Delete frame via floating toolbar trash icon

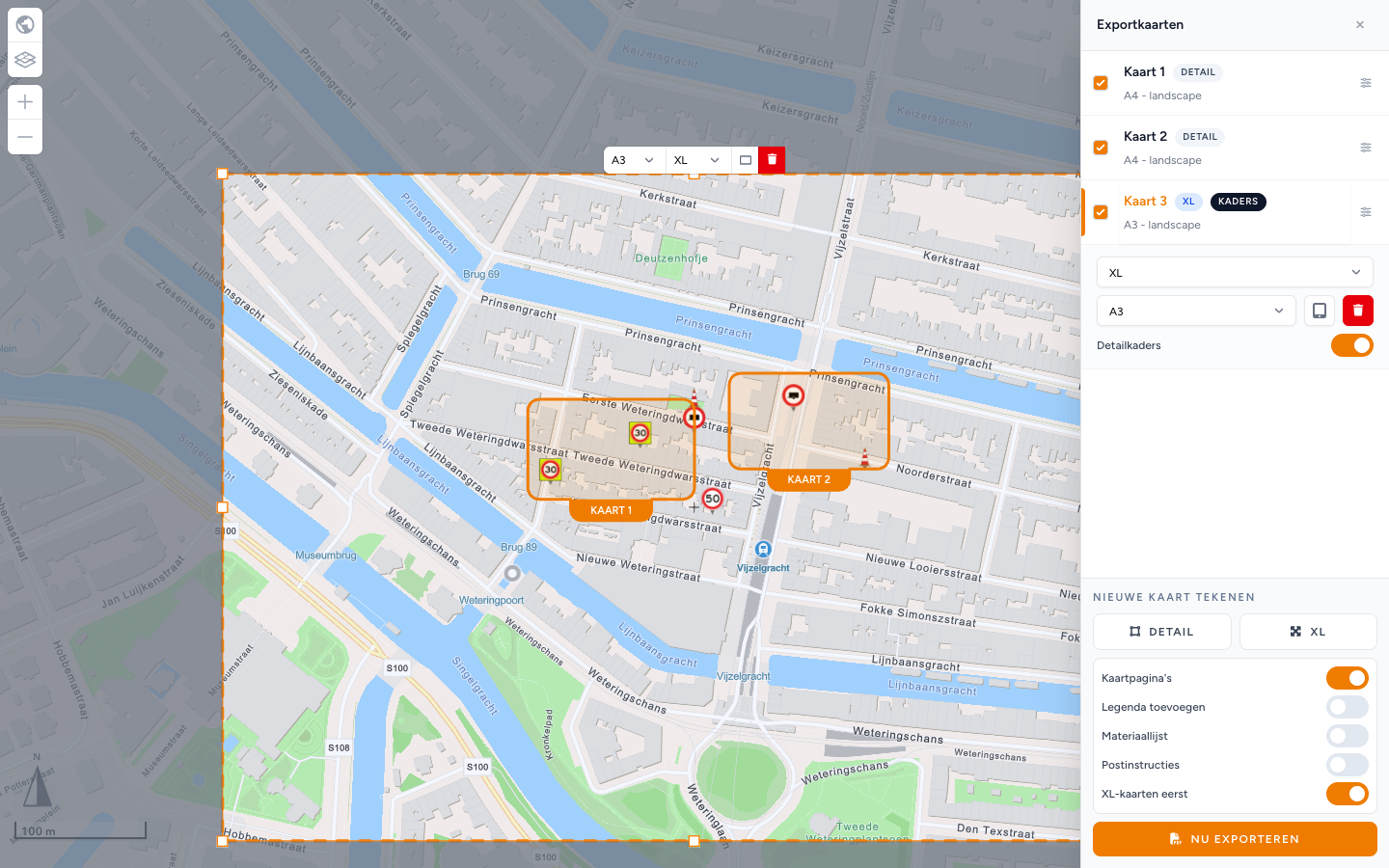[772, 160]
